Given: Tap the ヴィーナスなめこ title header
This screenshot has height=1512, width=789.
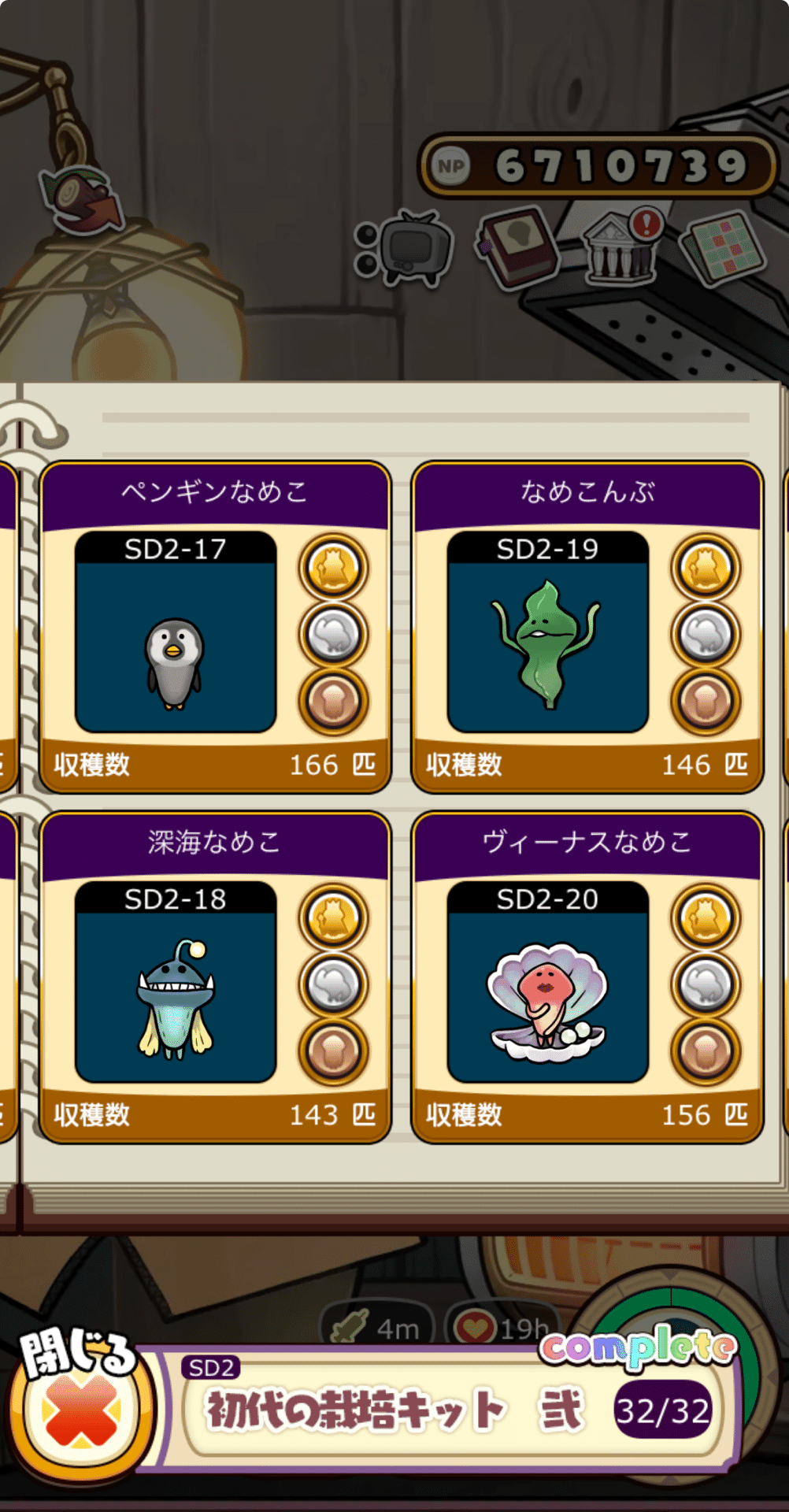Looking at the screenshot, I should pyautogui.click(x=587, y=842).
